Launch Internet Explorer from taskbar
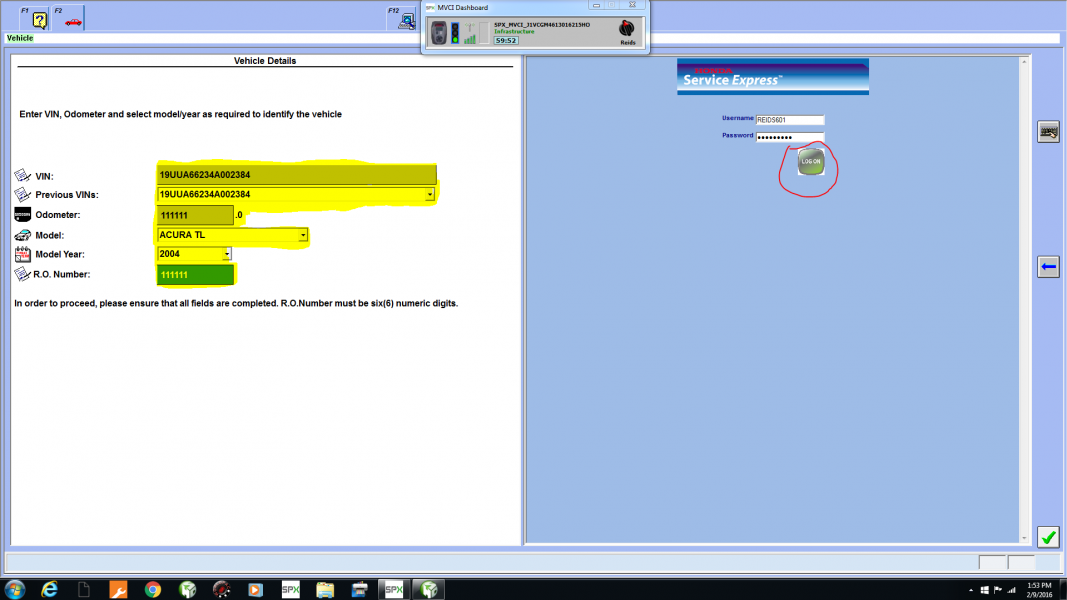This screenshot has width=1067, height=600. pyautogui.click(x=49, y=589)
